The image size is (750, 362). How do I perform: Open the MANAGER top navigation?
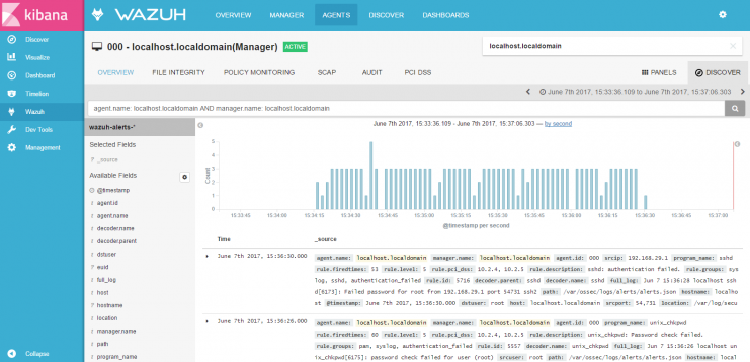(287, 15)
